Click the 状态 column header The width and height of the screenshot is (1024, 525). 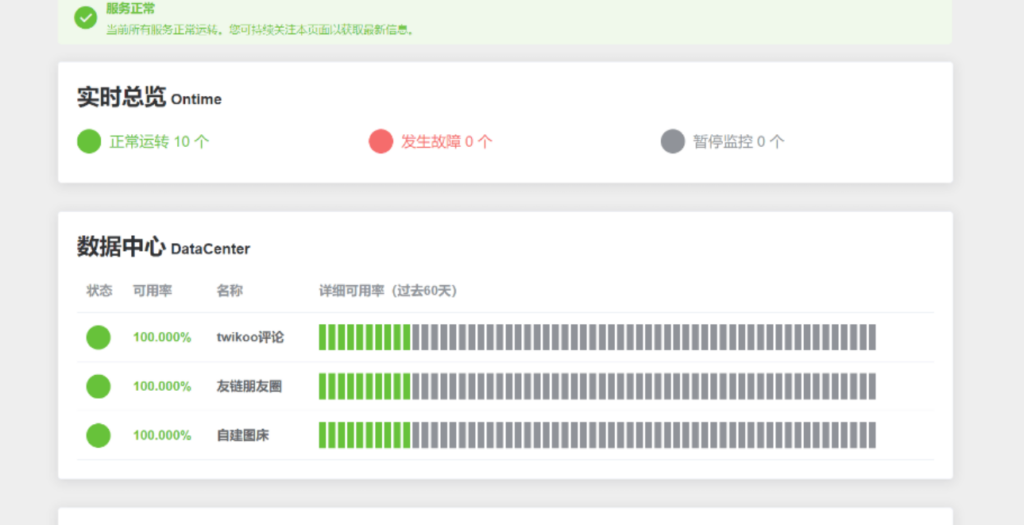(99, 291)
